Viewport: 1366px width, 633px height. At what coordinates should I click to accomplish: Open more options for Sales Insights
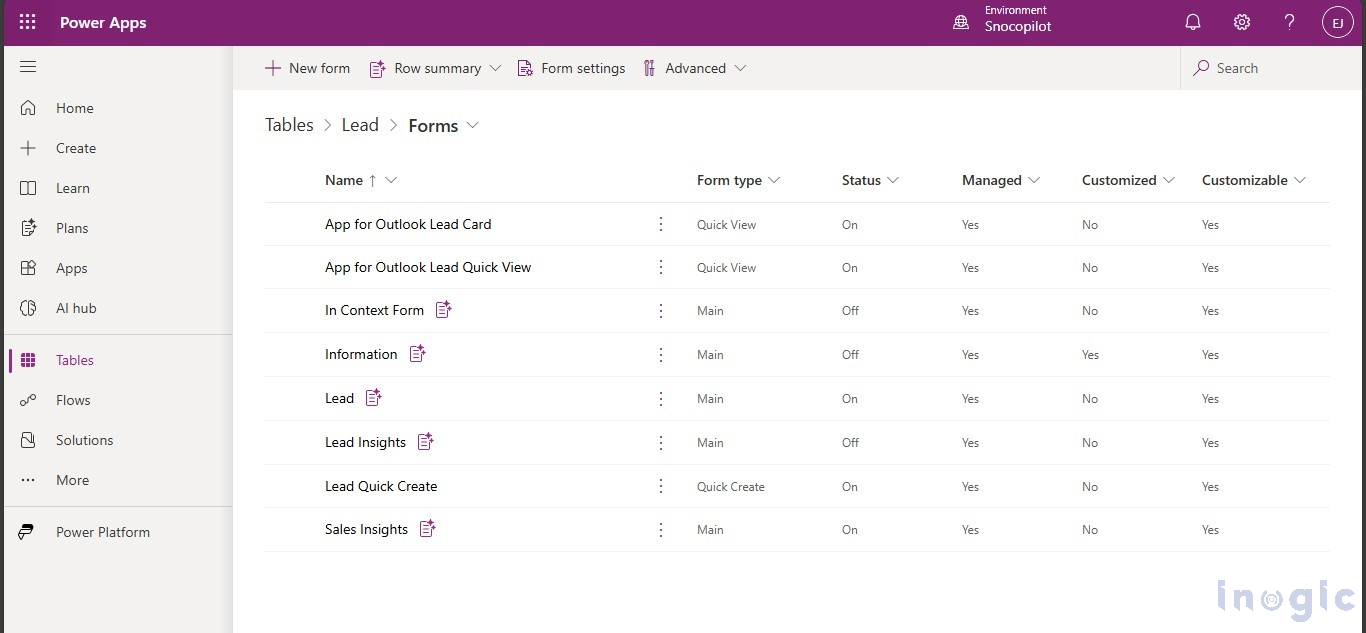[x=661, y=530]
